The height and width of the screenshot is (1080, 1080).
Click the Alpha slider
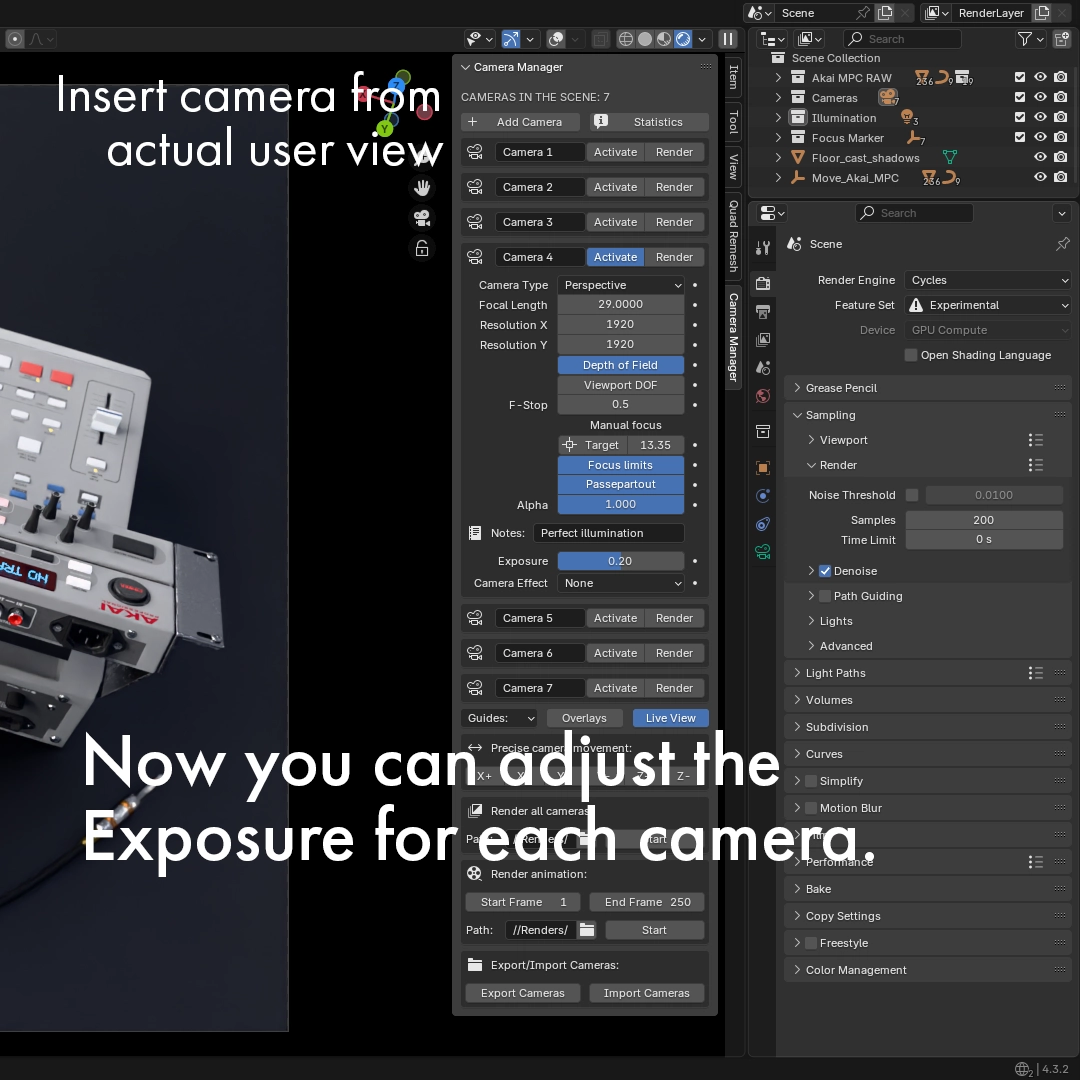click(x=621, y=504)
